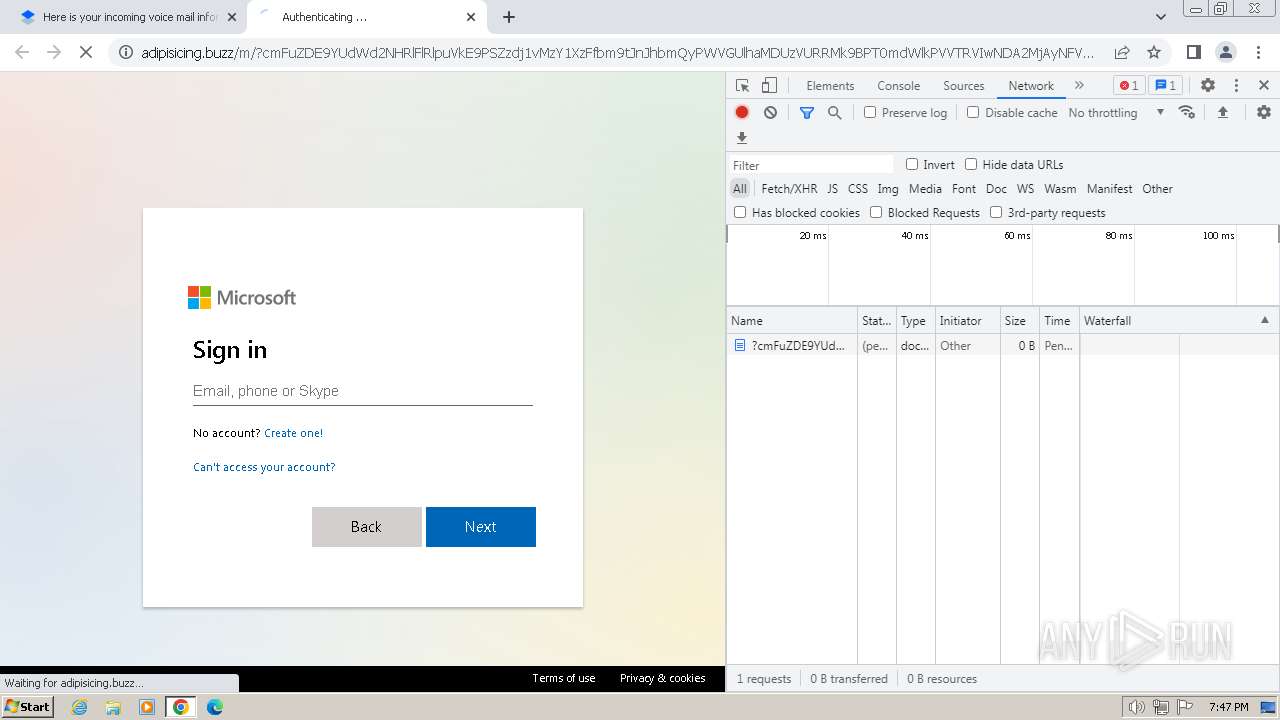Viewport: 1280px width, 720px height.
Task: Switch to the Console tab
Action: [898, 86]
